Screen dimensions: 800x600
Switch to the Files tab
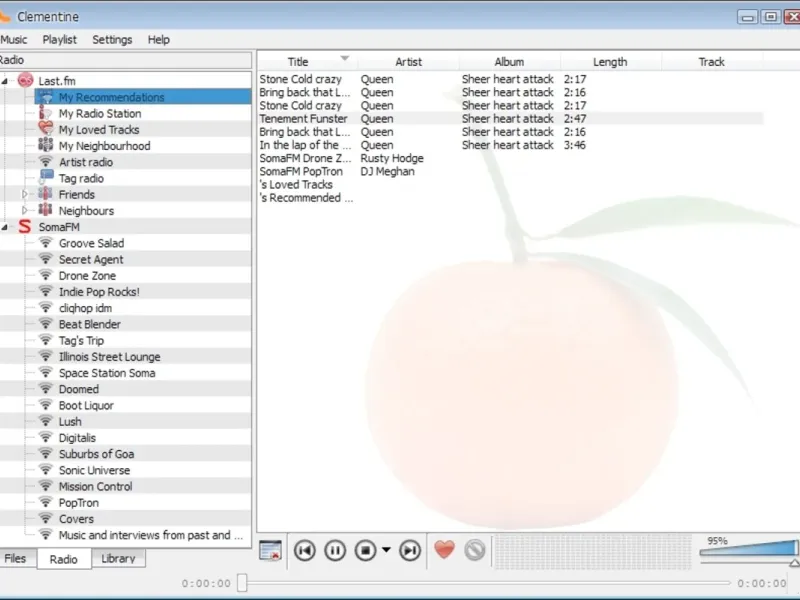coord(17,558)
